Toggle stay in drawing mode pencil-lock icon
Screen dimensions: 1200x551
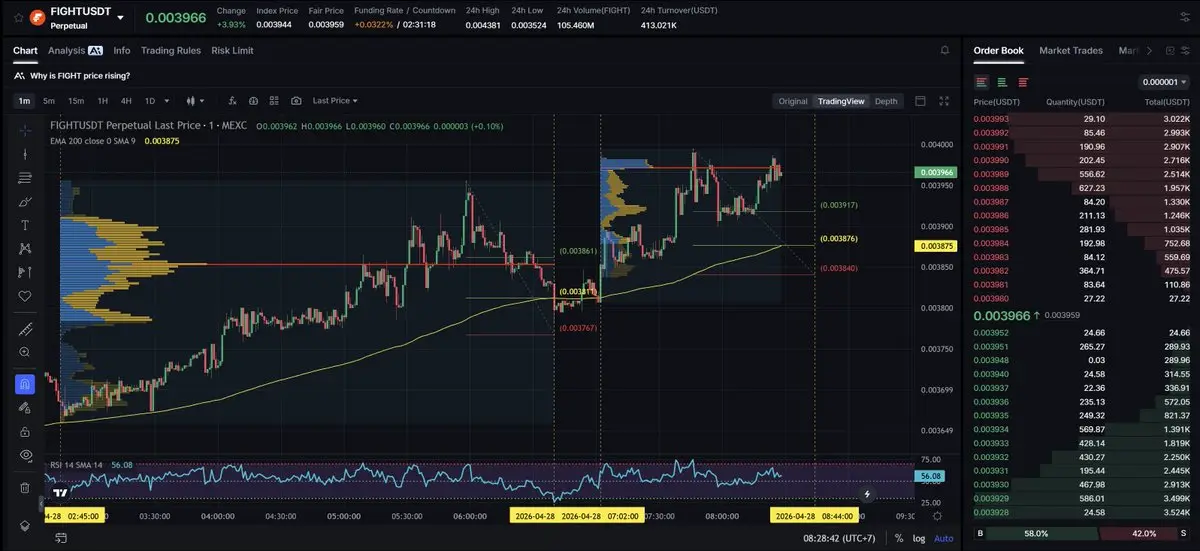(25, 408)
